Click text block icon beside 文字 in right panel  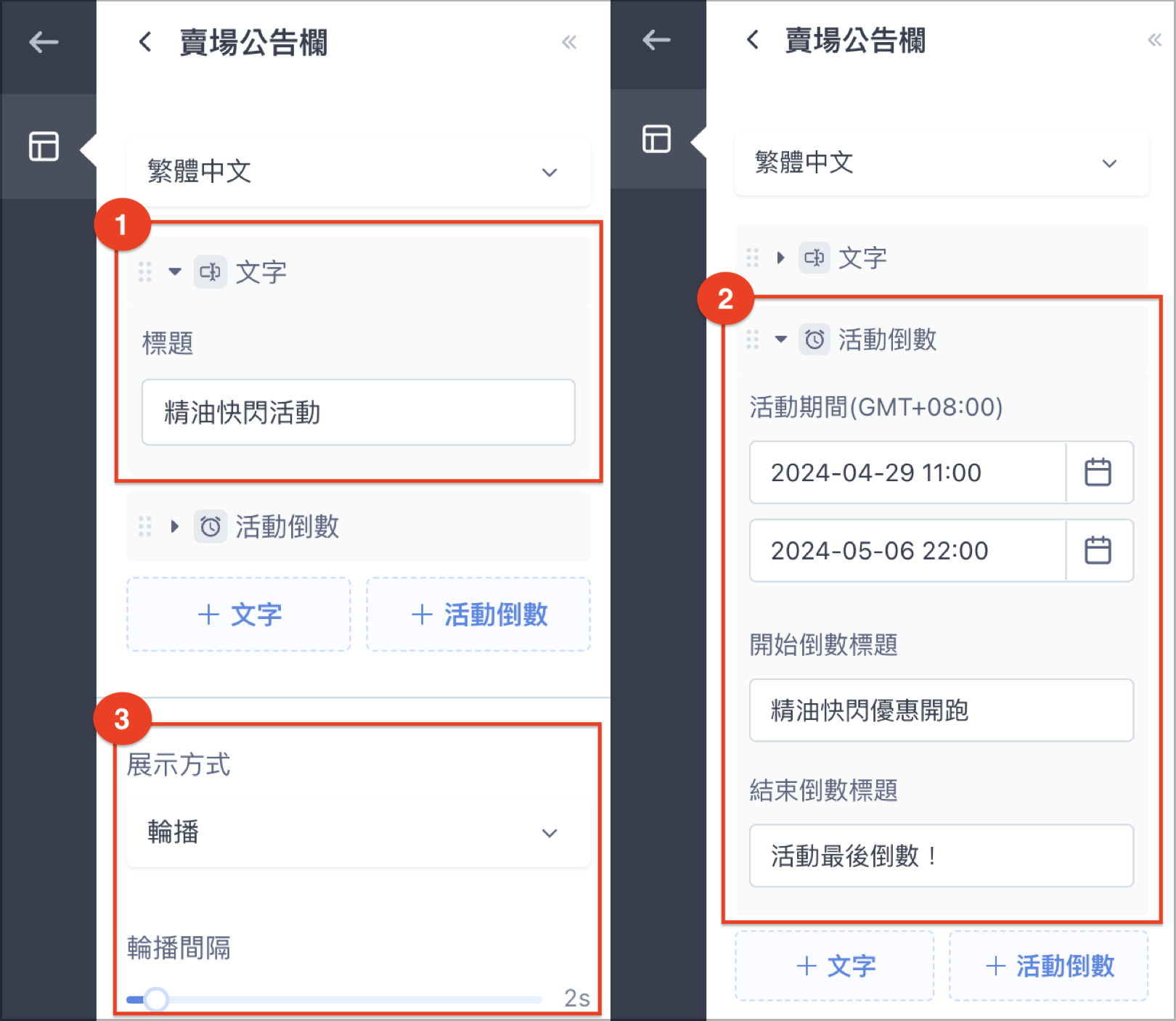pyautogui.click(x=814, y=258)
